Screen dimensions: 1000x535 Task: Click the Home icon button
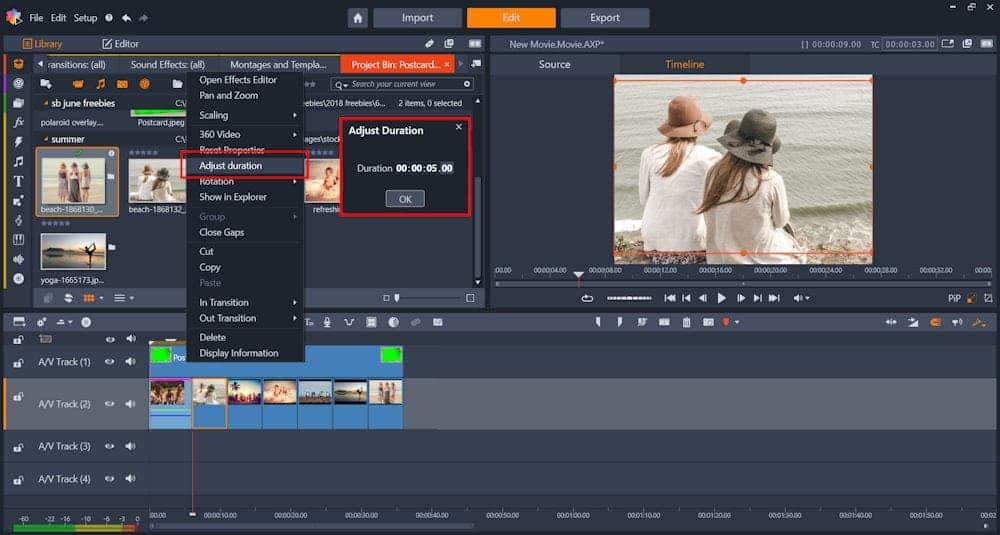coord(357,18)
